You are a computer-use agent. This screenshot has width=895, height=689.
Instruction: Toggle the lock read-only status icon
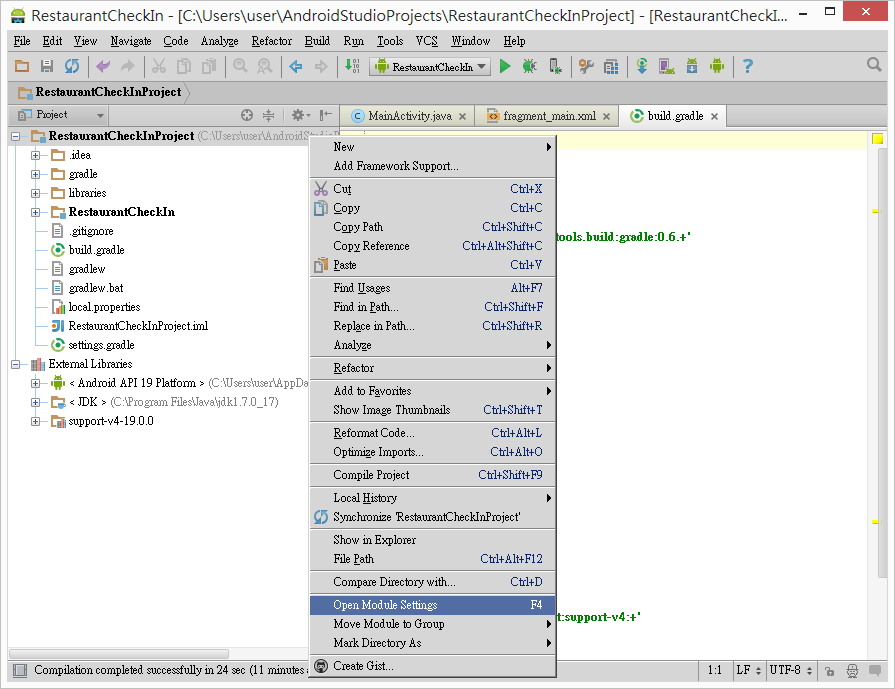coord(831,670)
